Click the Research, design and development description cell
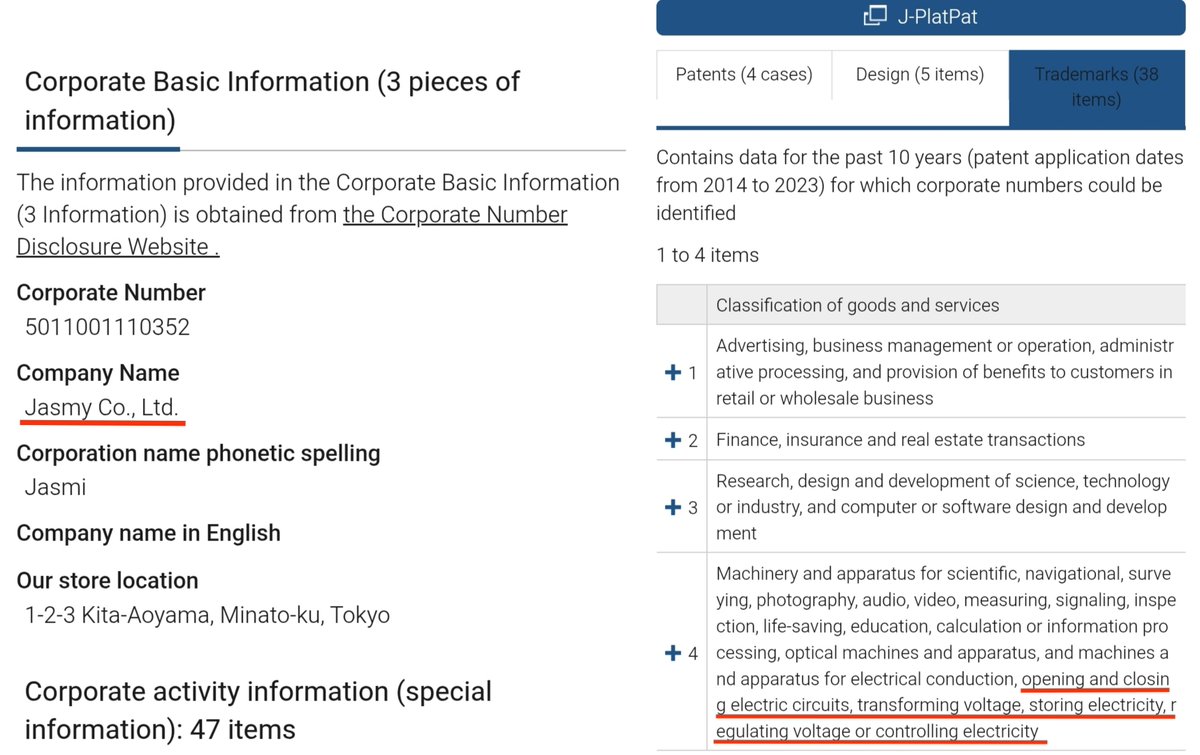 point(946,507)
